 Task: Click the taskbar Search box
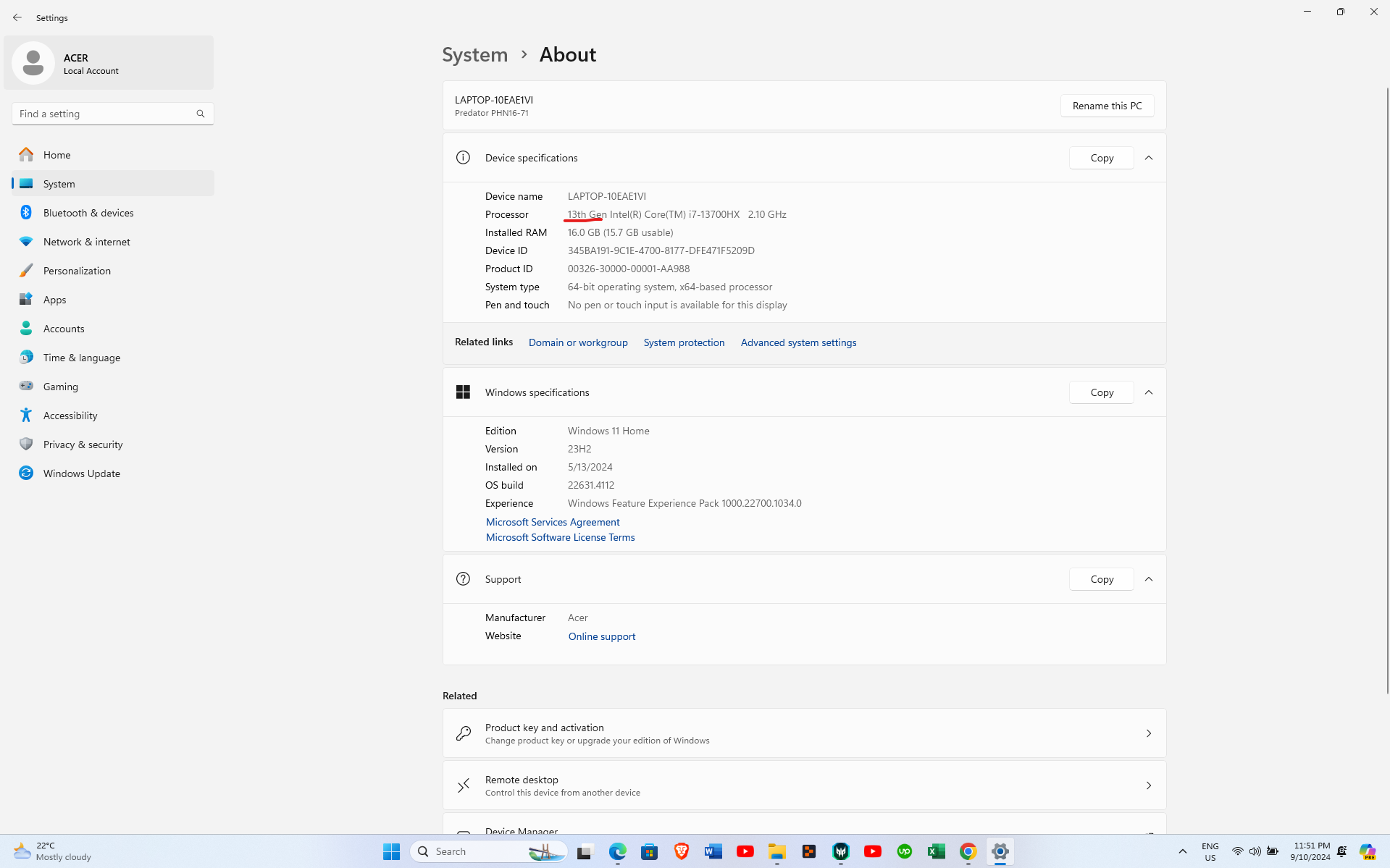point(489,851)
